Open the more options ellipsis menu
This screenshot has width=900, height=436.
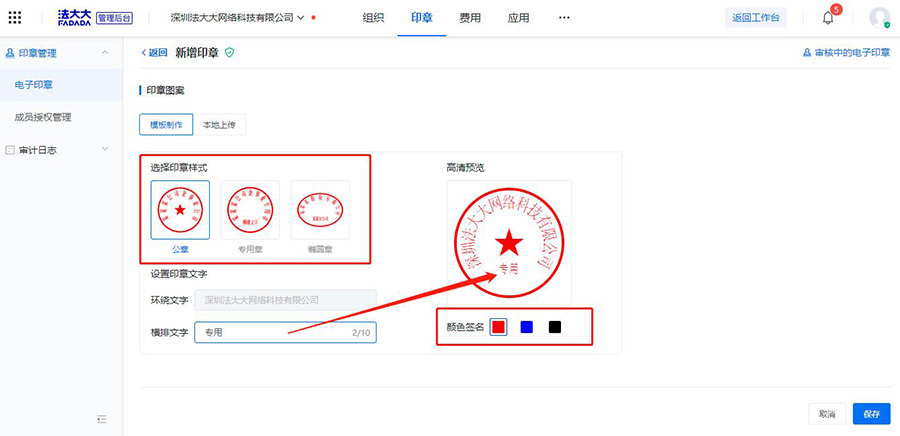click(x=564, y=18)
